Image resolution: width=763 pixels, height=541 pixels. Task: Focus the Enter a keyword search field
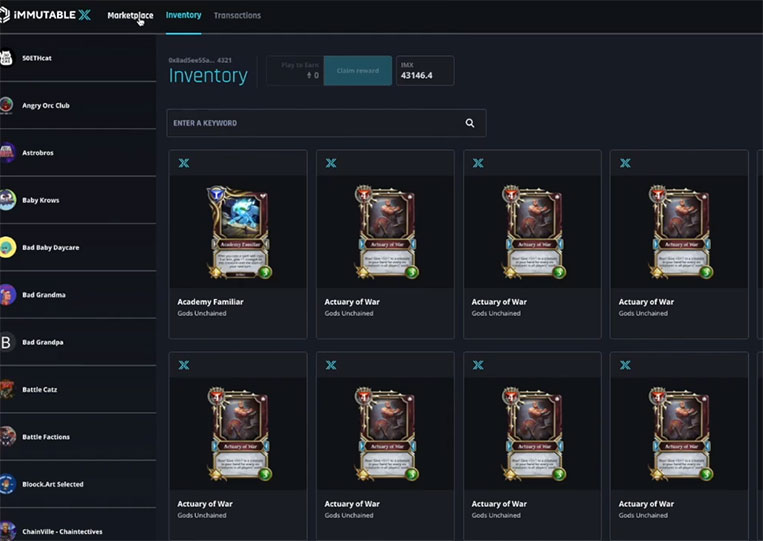(x=326, y=123)
